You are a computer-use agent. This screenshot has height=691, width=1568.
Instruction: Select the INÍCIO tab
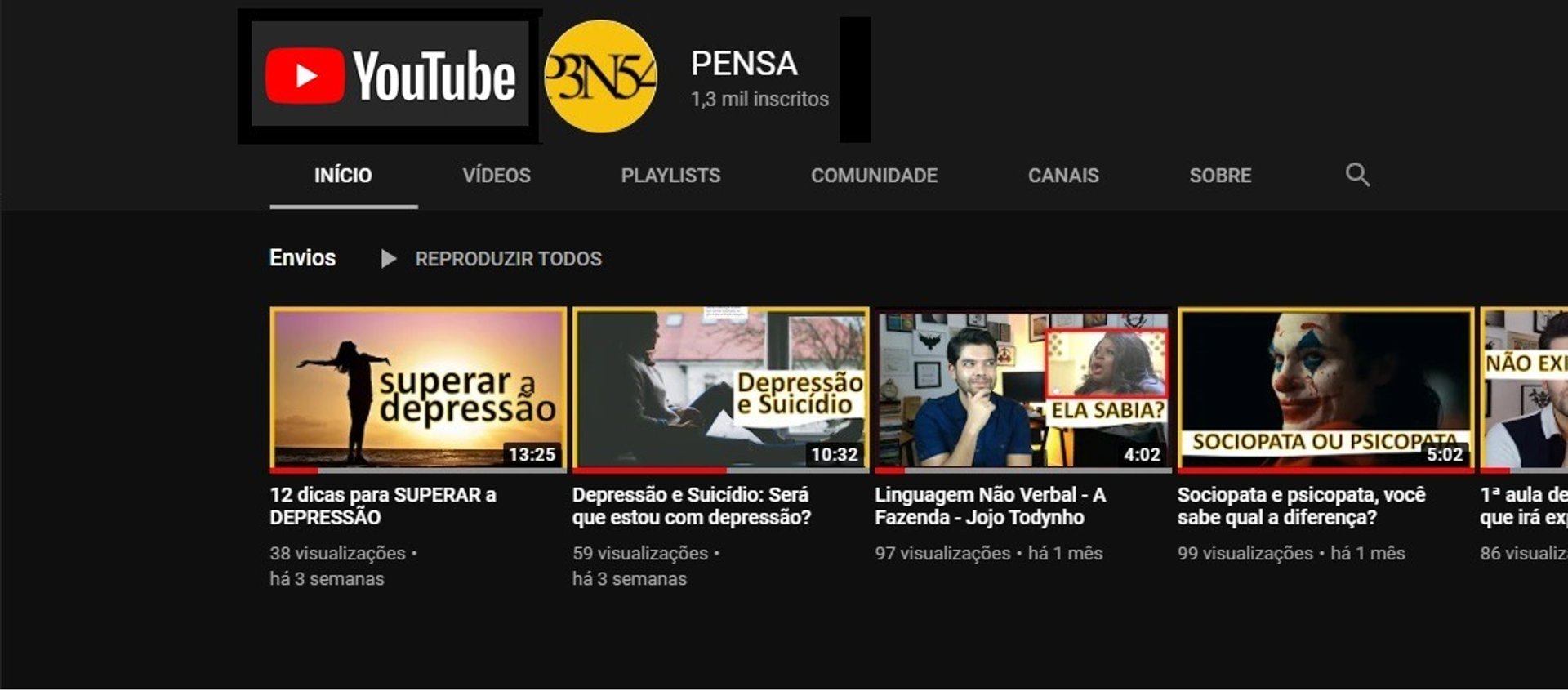point(343,175)
